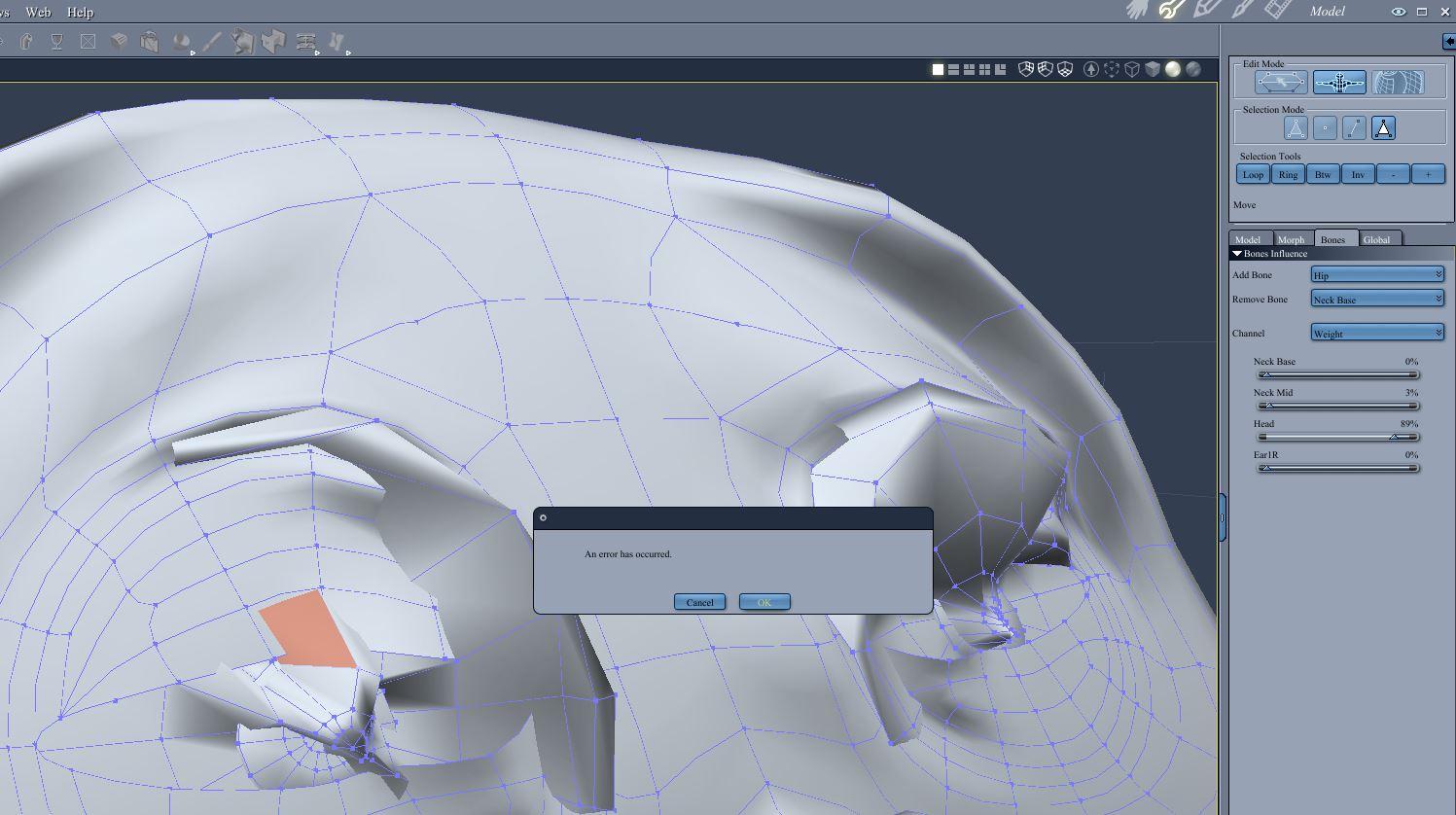Click the hand icon in the top bar
Screen dimensions: 1456x815
click(x=1137, y=10)
